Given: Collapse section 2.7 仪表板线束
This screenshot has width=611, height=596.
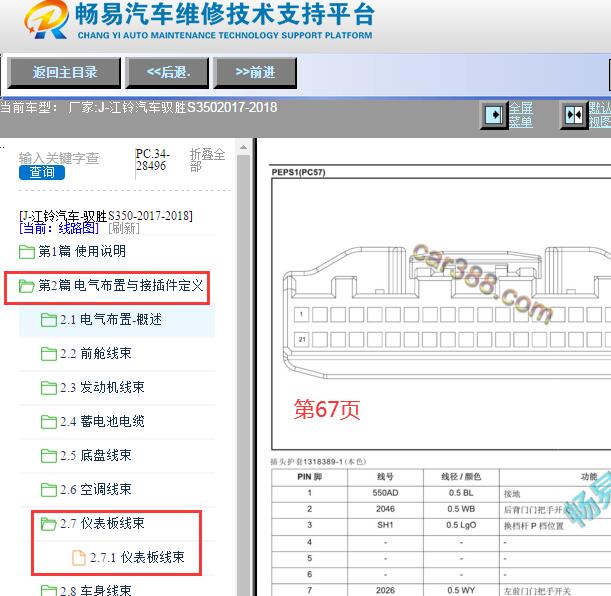Looking at the screenshot, I should click(102, 524).
